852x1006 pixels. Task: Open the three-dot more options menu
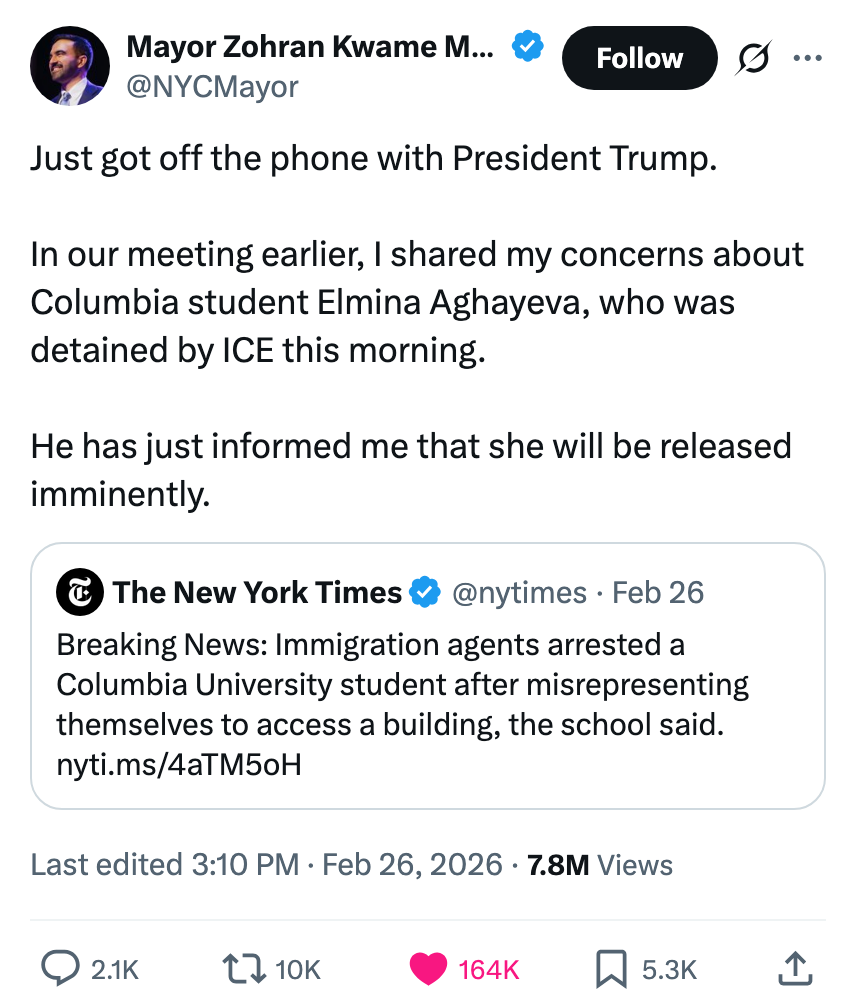(806, 59)
